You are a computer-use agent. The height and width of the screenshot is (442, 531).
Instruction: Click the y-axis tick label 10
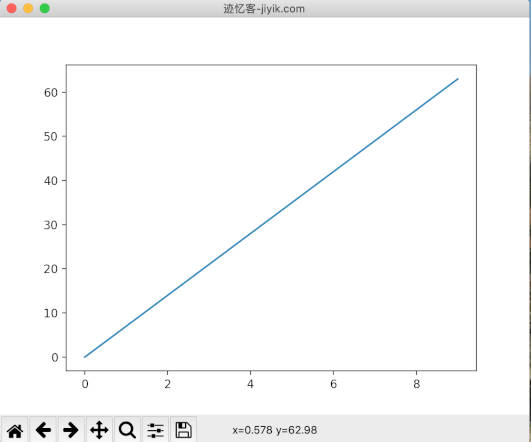(51, 313)
